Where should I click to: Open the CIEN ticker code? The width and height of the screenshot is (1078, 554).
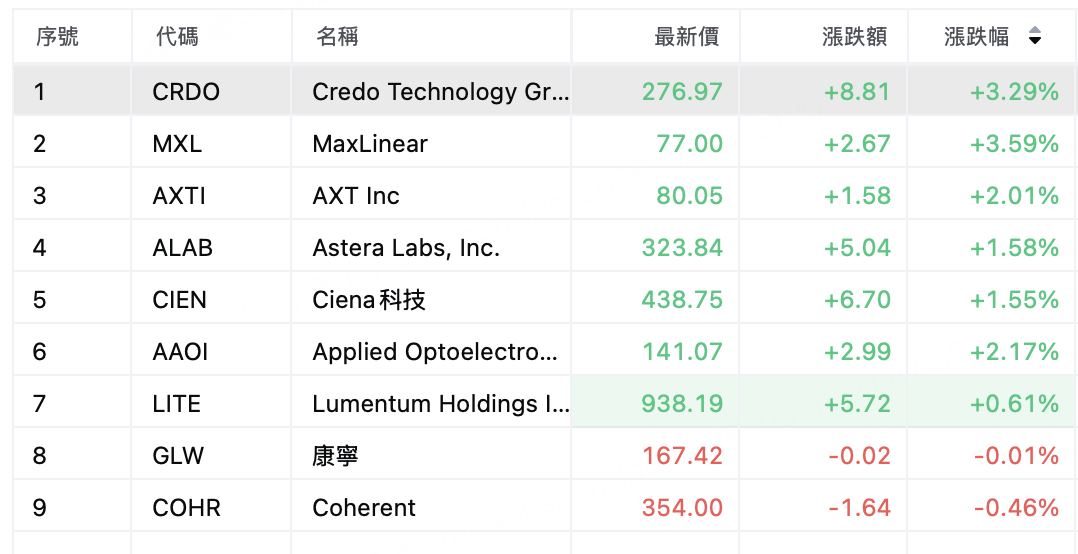tap(179, 300)
